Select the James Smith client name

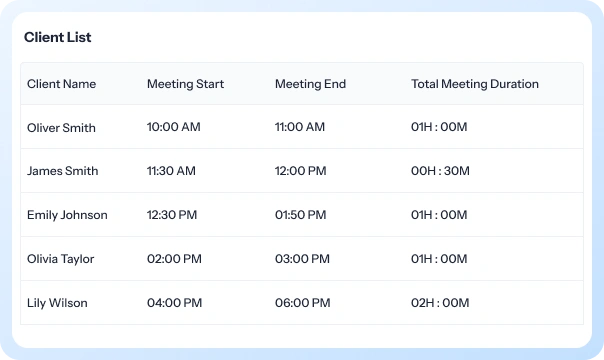coord(62,171)
